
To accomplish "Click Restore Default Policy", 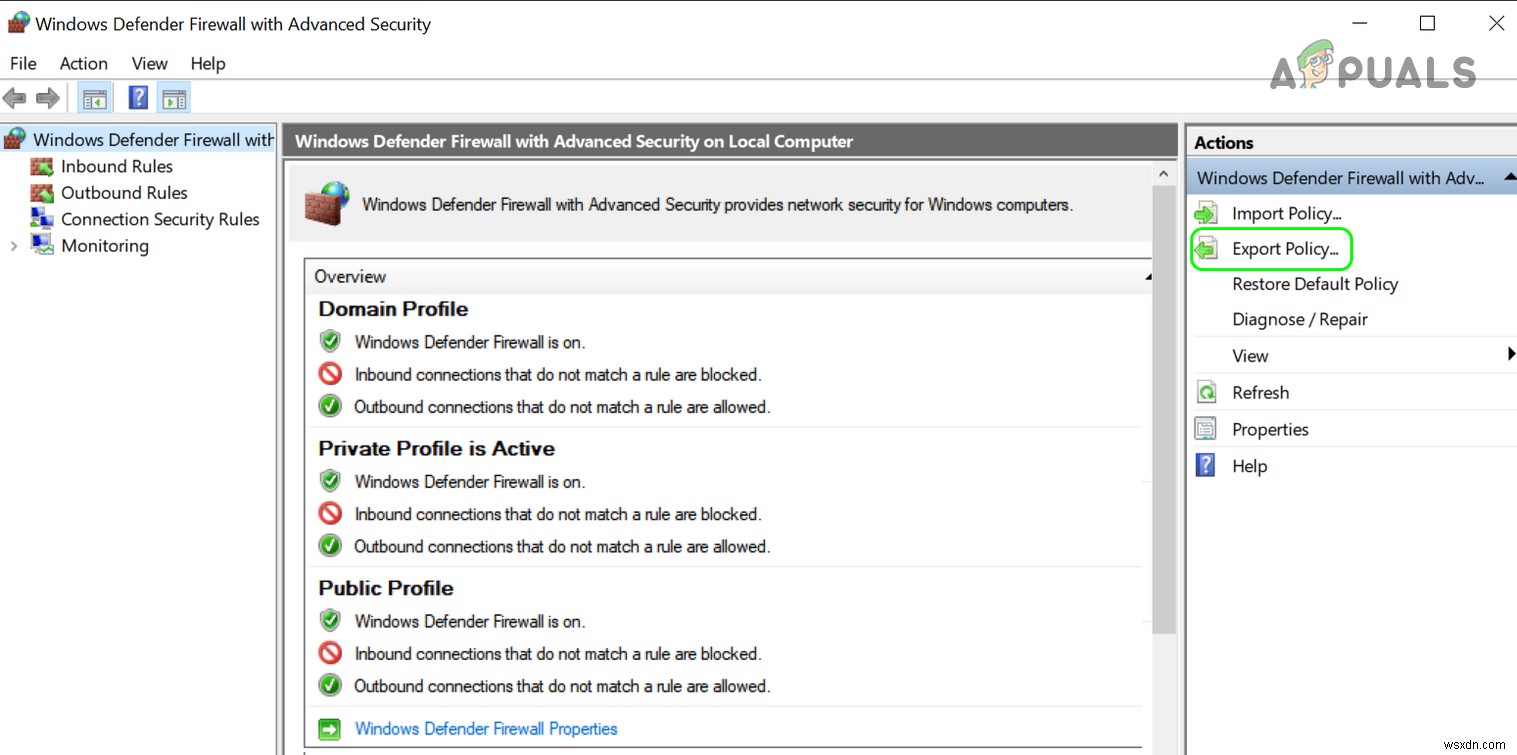I will coord(1313,284).
